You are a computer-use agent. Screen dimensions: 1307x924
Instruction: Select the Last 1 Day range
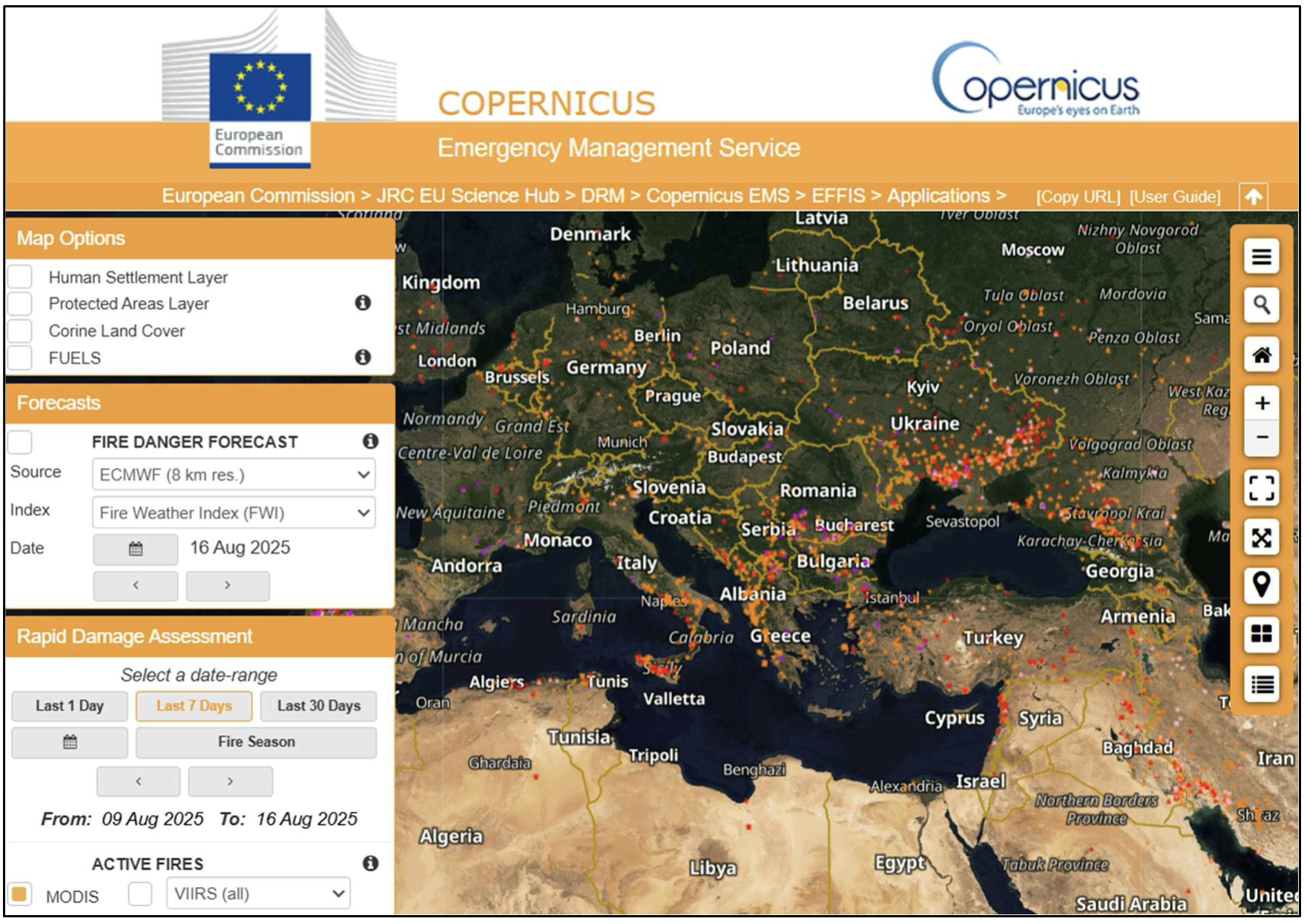[70, 706]
